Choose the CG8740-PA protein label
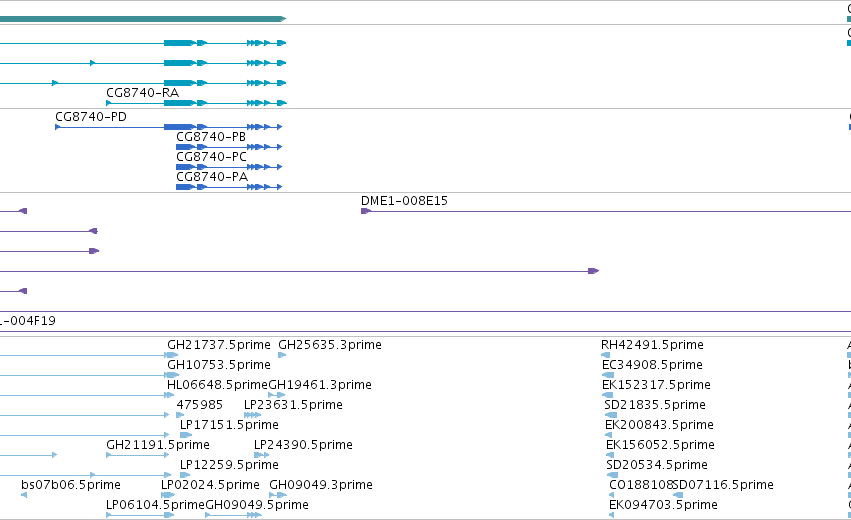This screenshot has width=851, height=520. tap(212, 177)
